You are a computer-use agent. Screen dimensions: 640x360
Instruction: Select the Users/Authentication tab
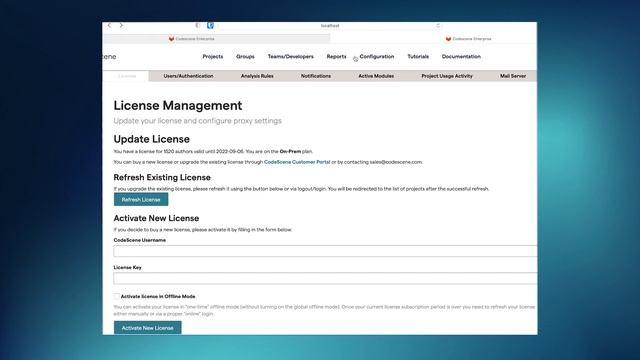pos(188,76)
